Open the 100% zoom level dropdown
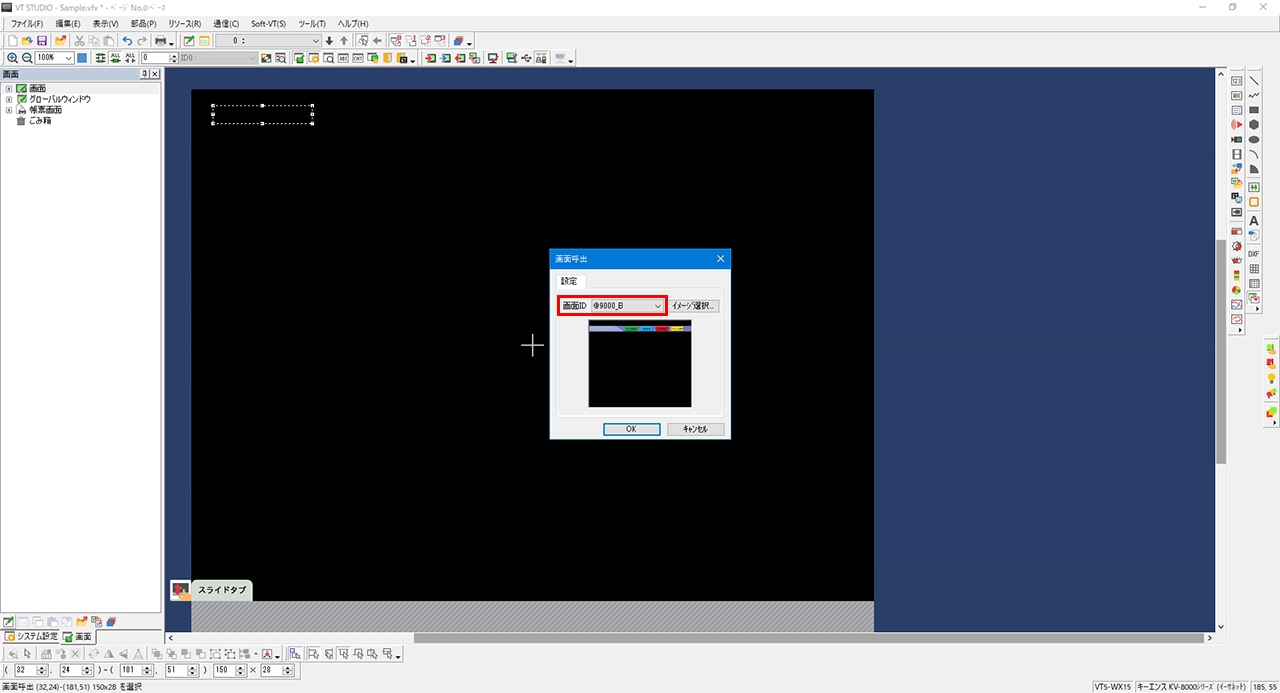The image size is (1280, 693). (68, 58)
